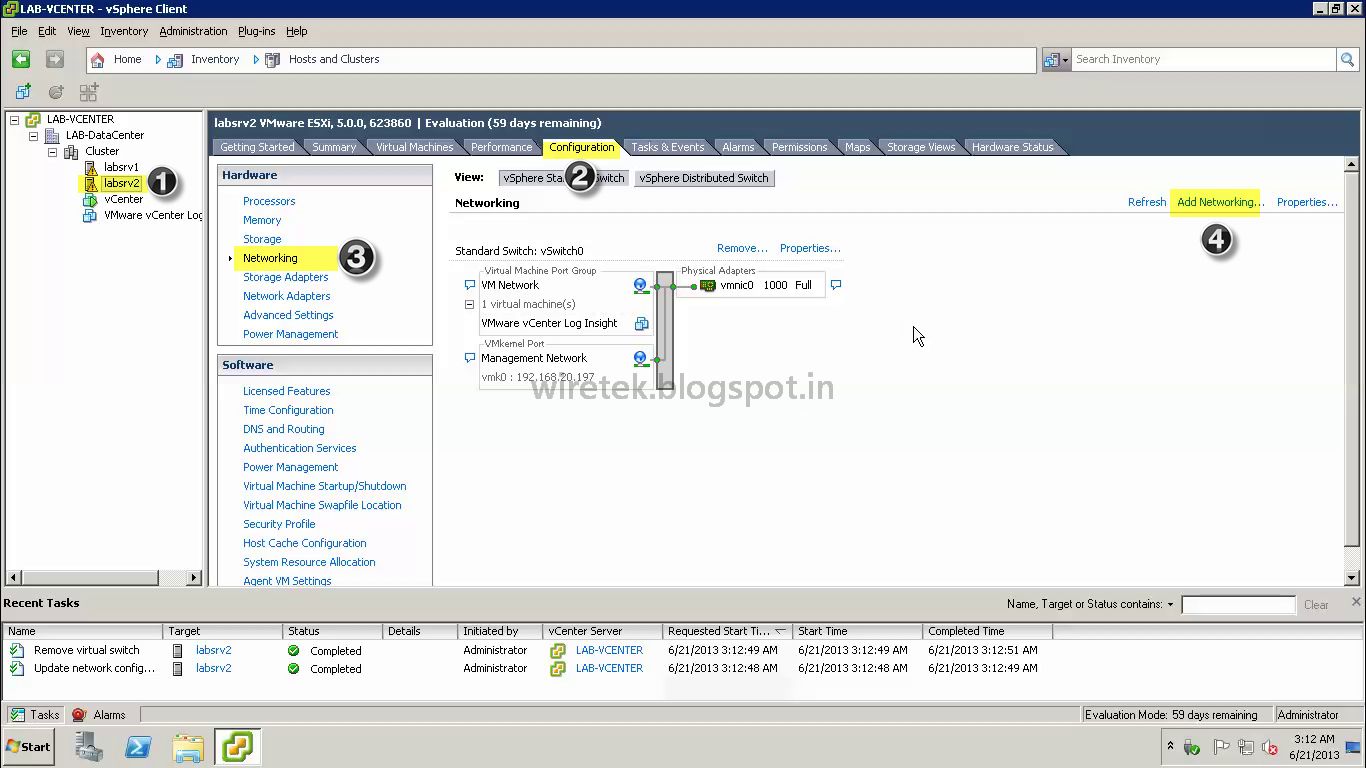Click the vSphere Client icon in the taskbar
Viewport: 1366px width, 768px height.
pyautogui.click(x=237, y=747)
